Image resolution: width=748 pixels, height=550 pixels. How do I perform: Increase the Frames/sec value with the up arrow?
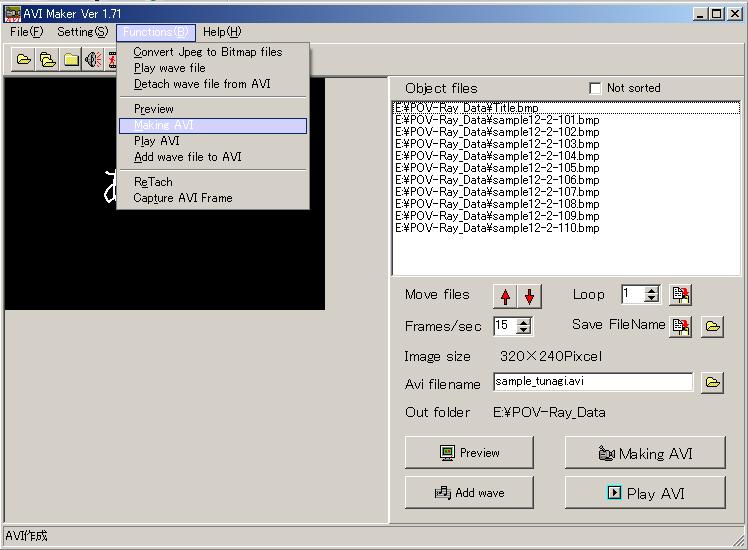click(524, 322)
